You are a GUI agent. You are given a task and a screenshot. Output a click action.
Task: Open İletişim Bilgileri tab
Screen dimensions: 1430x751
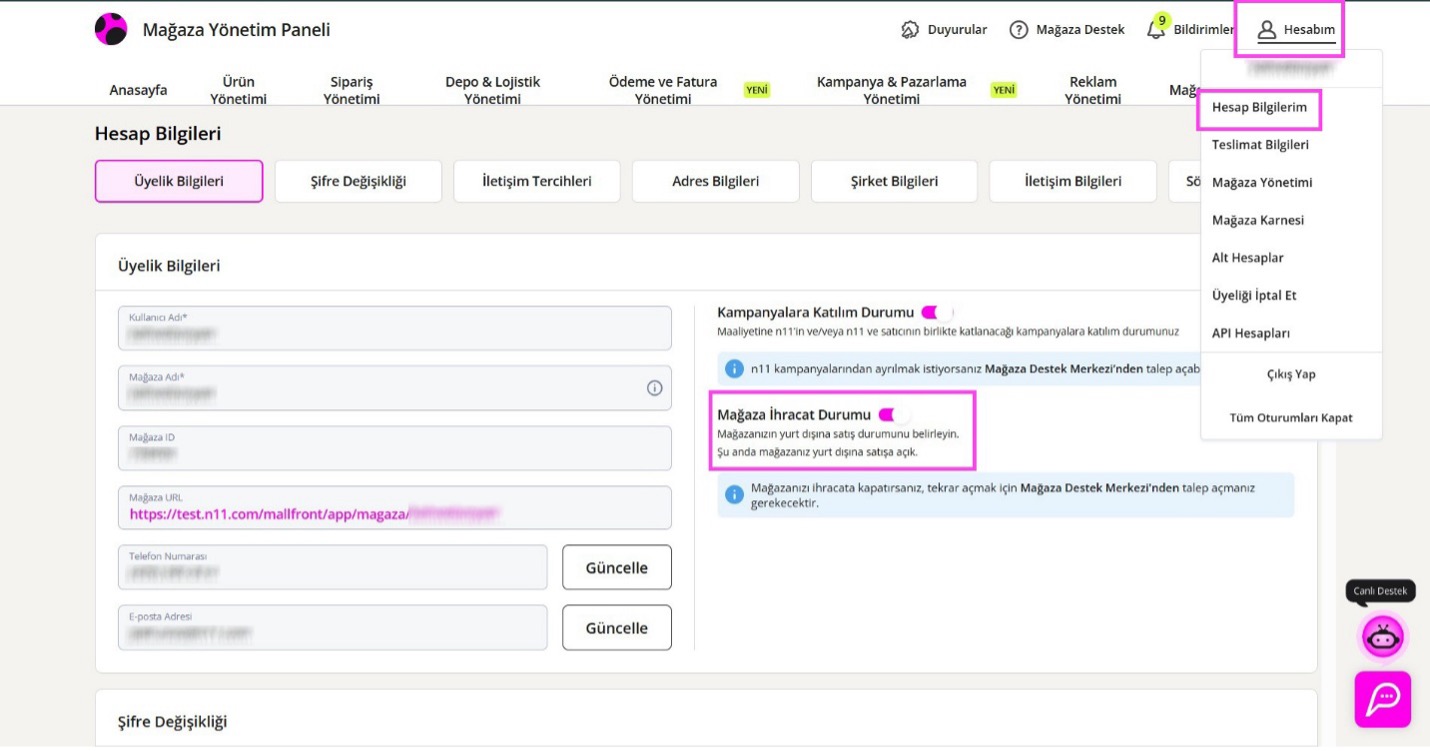1073,181
